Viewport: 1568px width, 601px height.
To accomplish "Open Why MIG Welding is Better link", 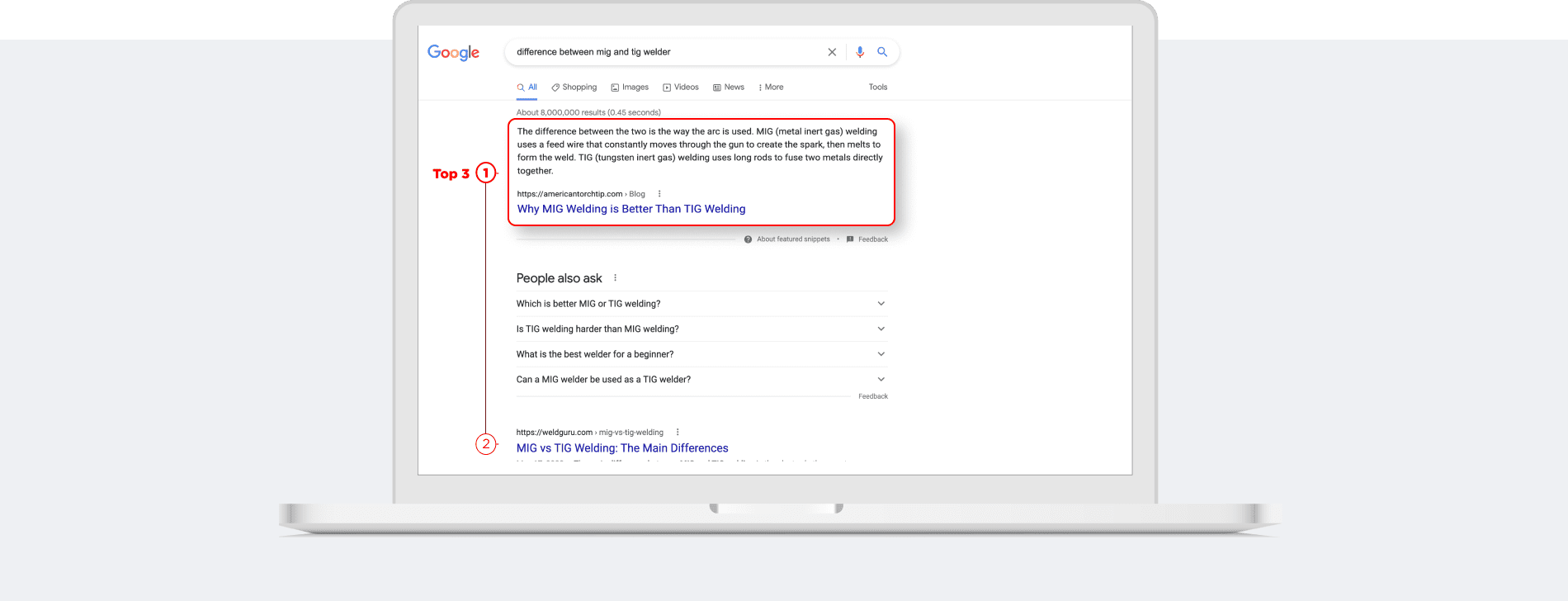I will [631, 209].
